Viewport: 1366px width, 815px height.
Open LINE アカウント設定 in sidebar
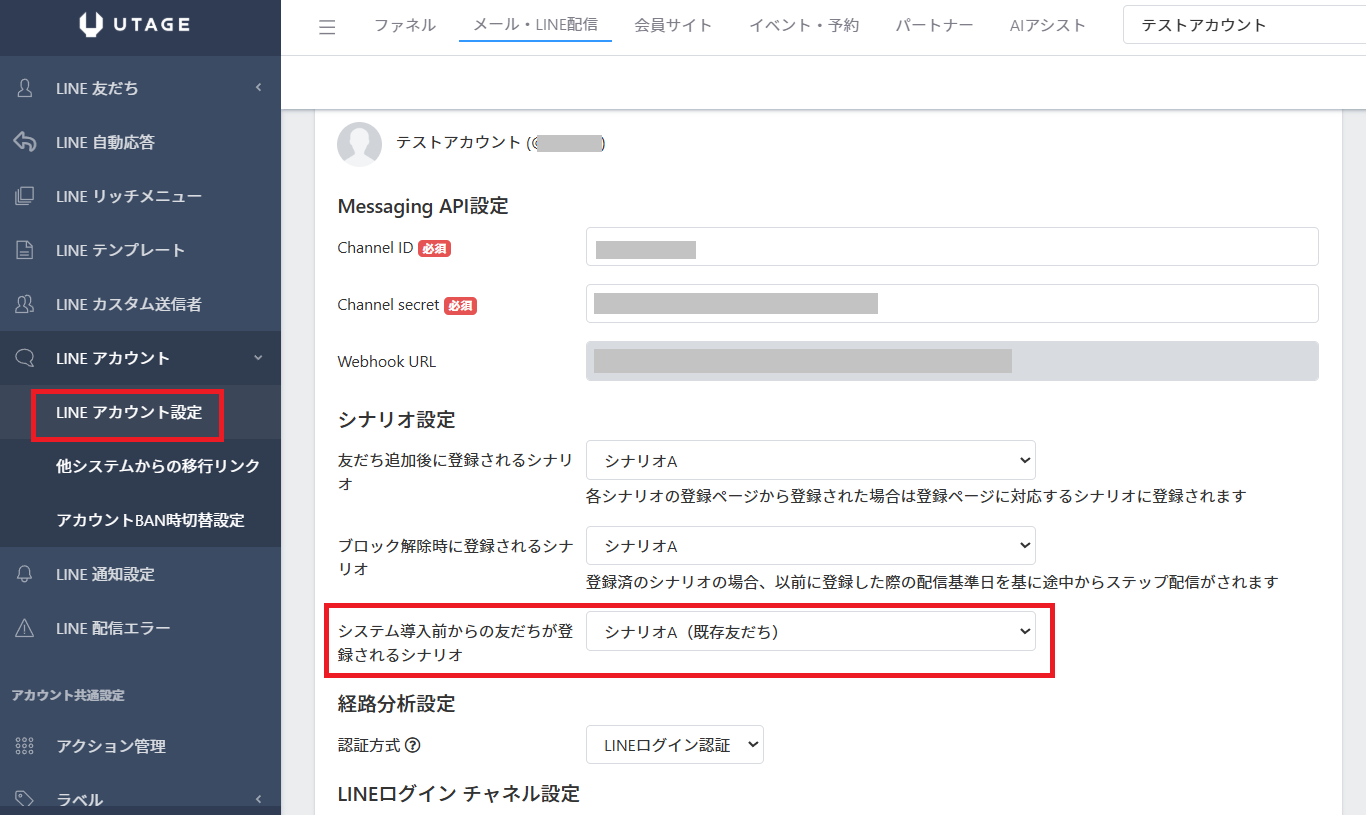click(x=129, y=412)
